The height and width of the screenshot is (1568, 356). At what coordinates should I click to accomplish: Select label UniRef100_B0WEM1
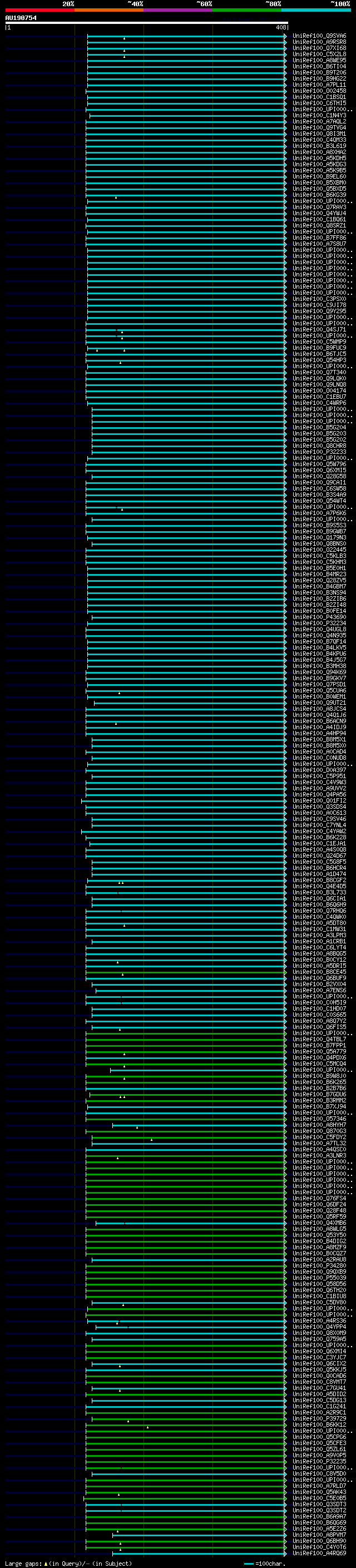[x=319, y=696]
